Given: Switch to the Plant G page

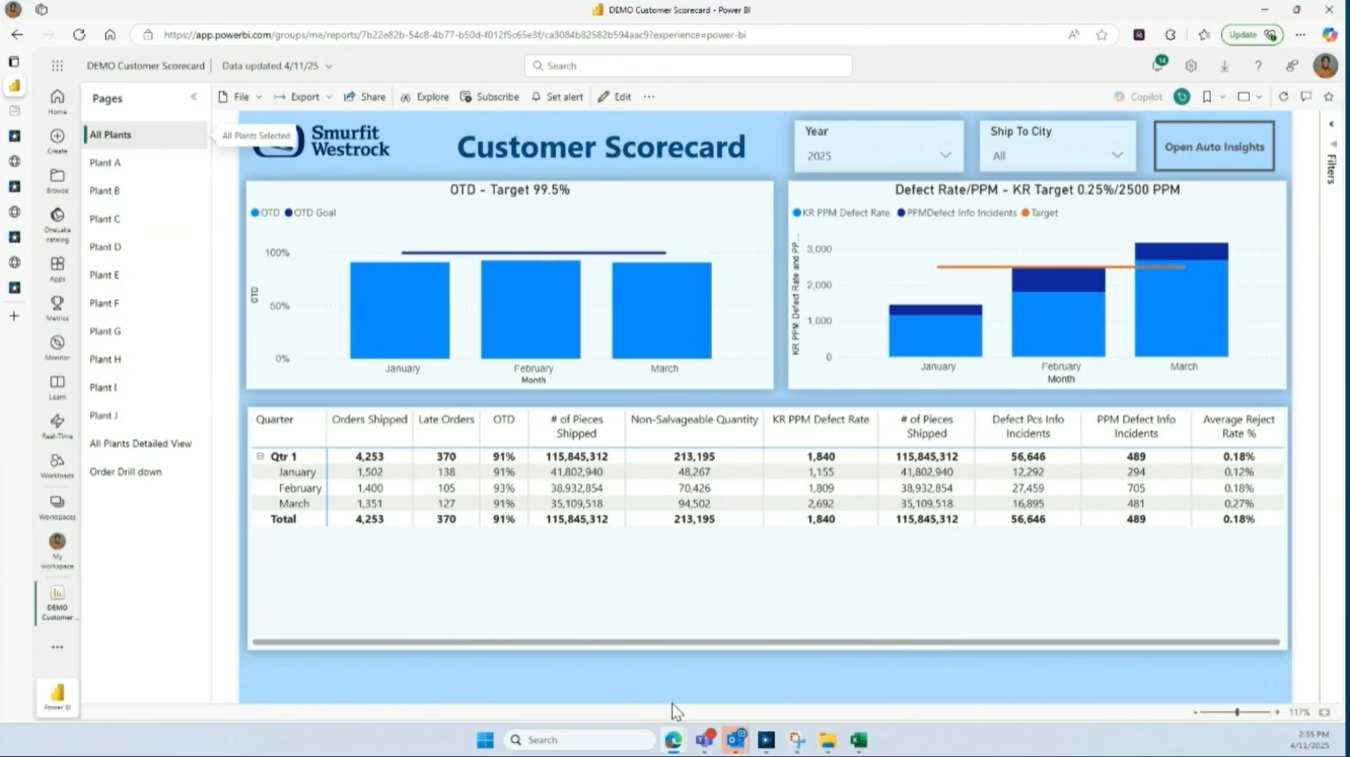Looking at the screenshot, I should click(144, 331).
